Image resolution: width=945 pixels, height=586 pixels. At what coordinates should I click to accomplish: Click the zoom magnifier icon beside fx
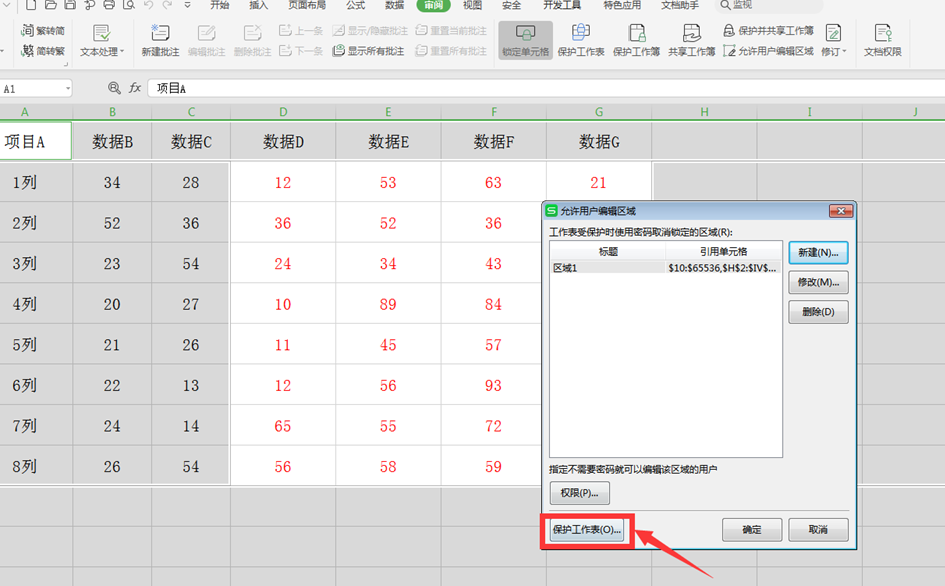[x=114, y=88]
